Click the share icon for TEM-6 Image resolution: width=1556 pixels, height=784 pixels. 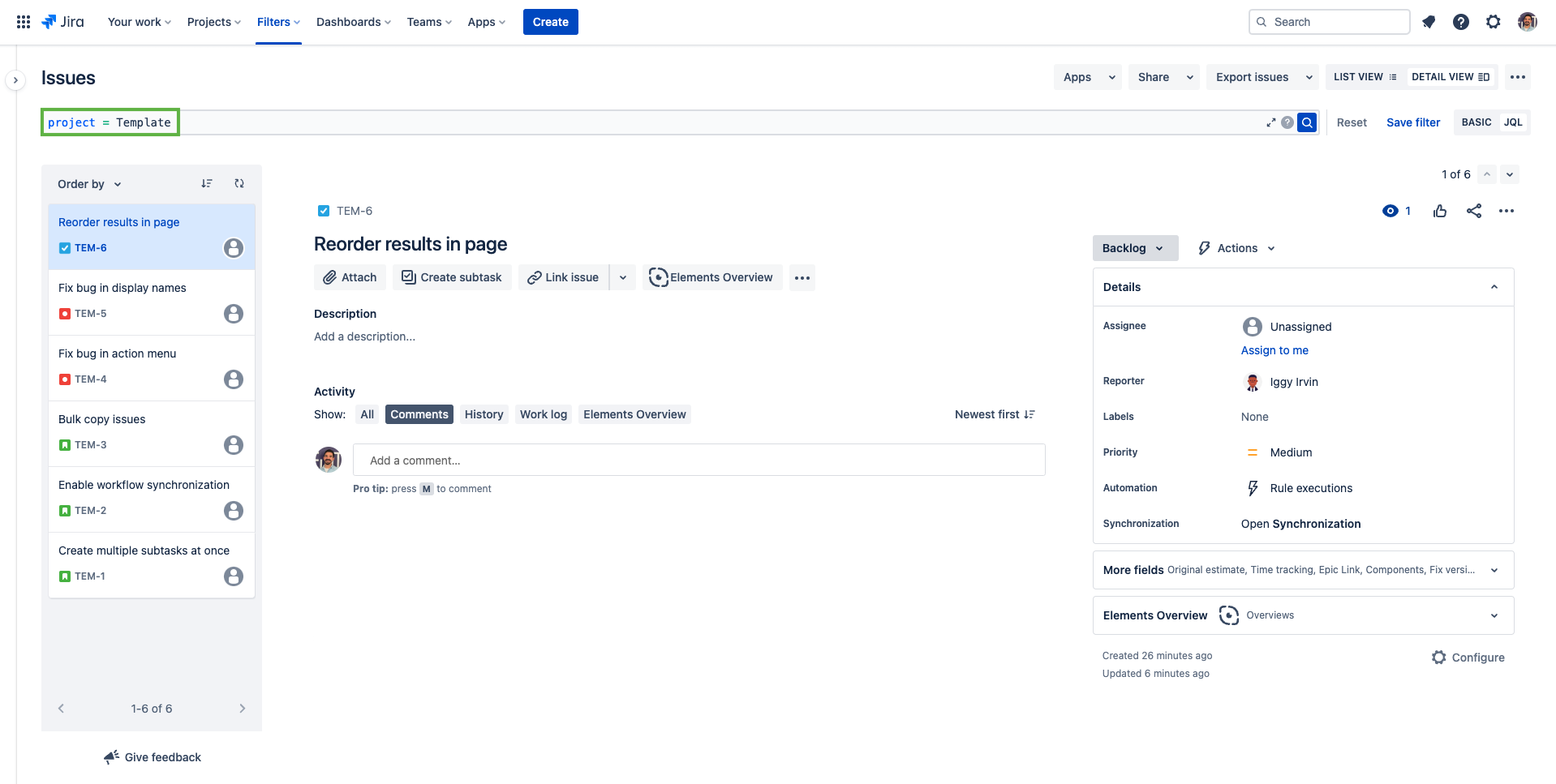[x=1473, y=211]
